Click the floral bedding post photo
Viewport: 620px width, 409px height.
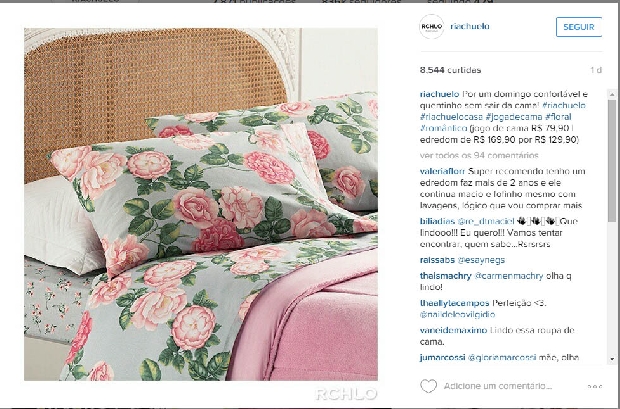point(201,204)
